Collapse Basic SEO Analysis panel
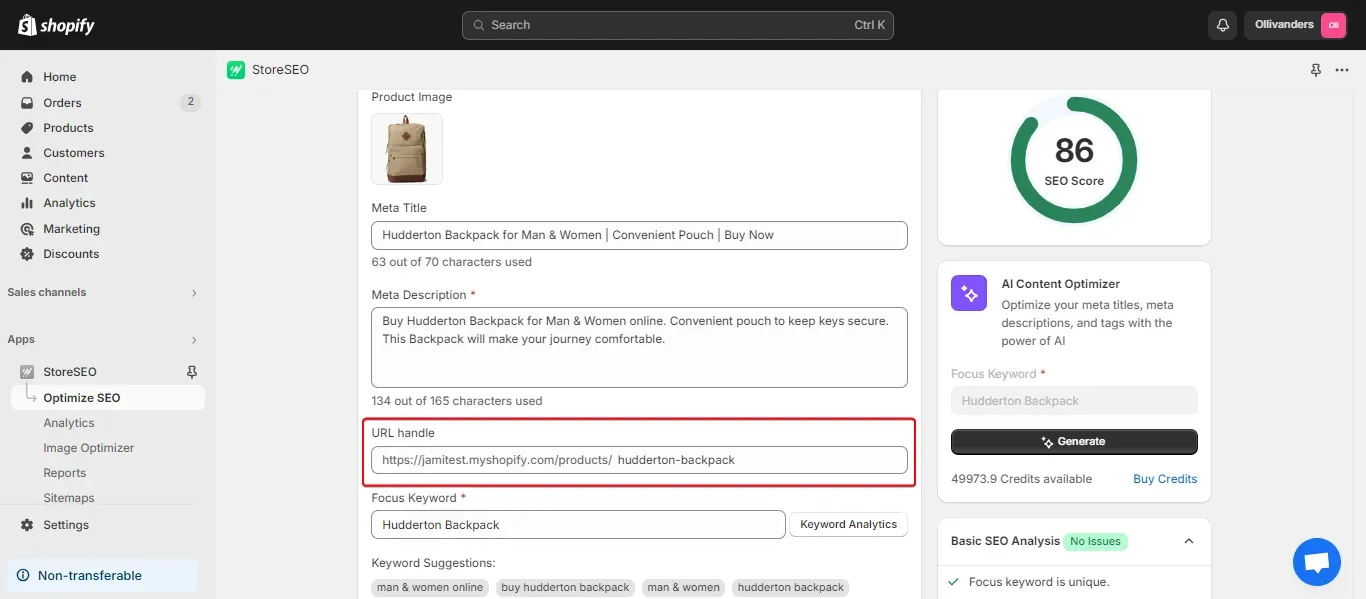Screen dimensions: 1366x599 click(x=1189, y=541)
